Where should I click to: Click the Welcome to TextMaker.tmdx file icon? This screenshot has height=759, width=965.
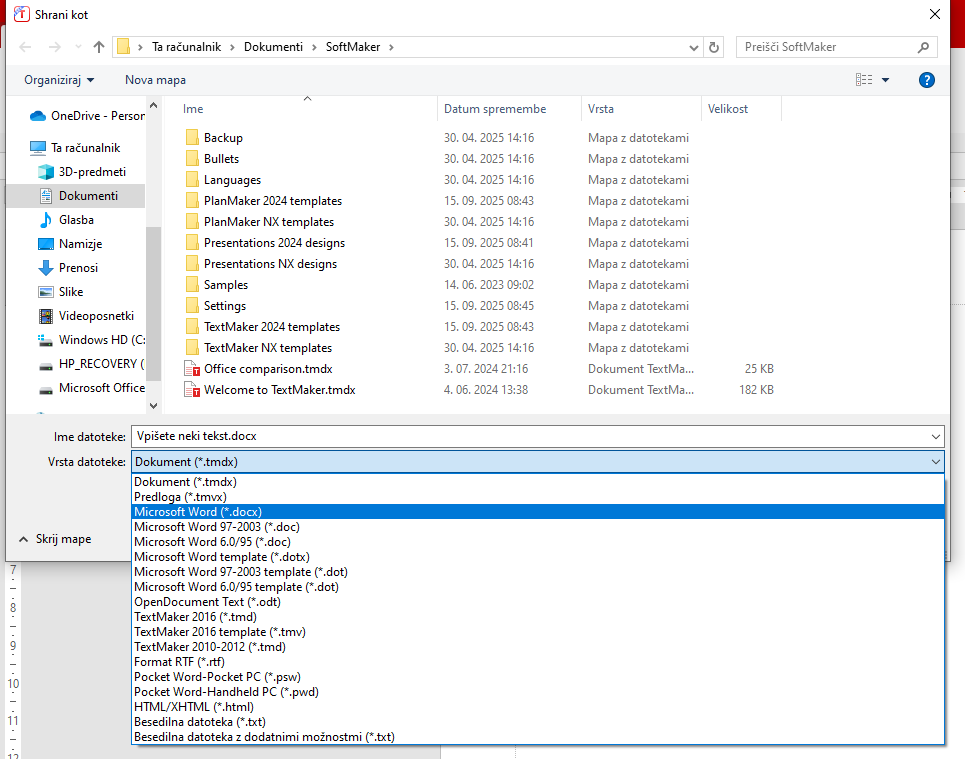(192, 390)
